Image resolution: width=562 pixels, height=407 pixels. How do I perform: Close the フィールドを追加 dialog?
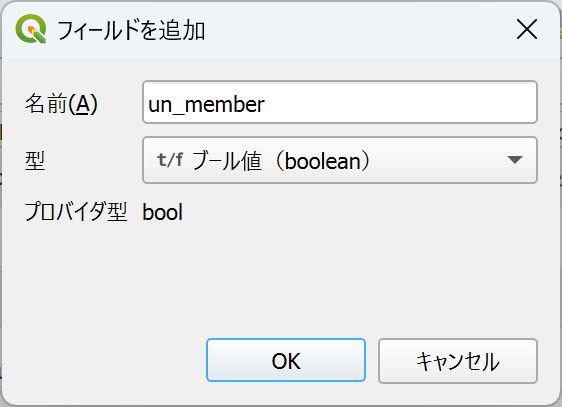coord(527,29)
